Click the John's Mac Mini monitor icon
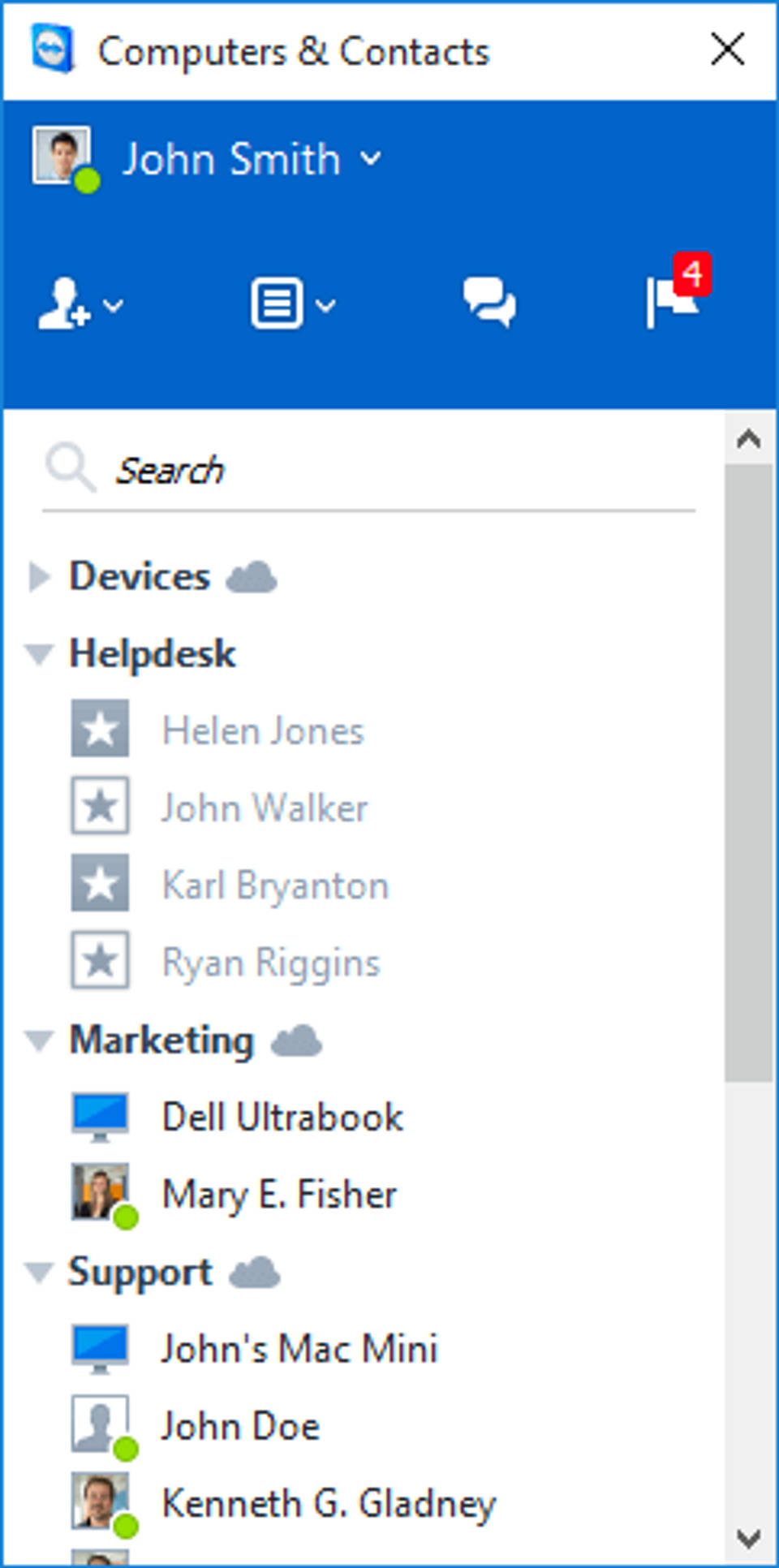The height and width of the screenshot is (1568, 779). (100, 1349)
